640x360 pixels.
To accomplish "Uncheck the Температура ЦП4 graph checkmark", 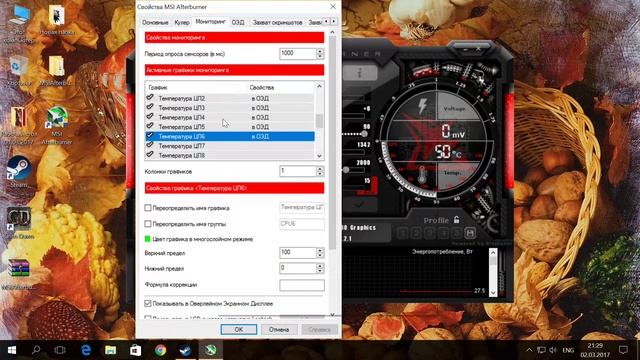I will (150, 117).
